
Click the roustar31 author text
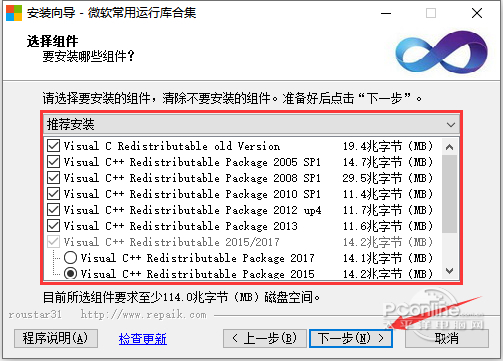point(35,314)
